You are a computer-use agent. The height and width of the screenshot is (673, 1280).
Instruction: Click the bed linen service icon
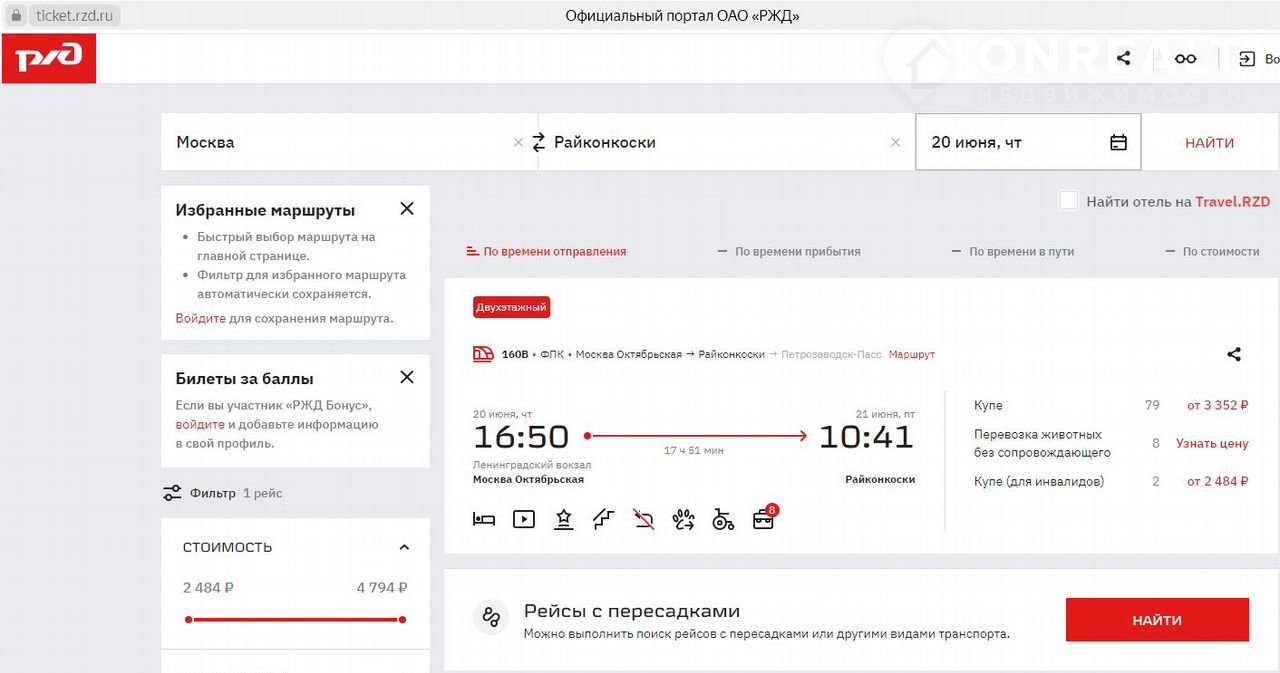tap(484, 519)
